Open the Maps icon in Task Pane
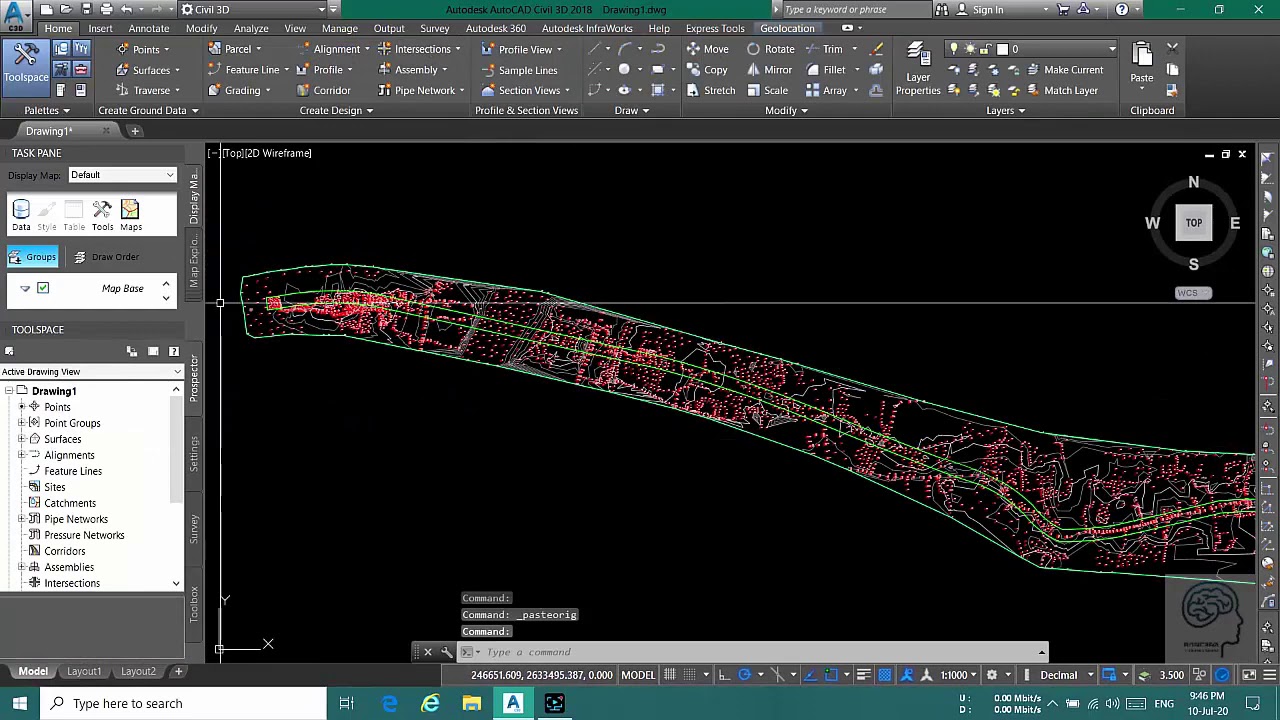Image resolution: width=1280 pixels, height=720 pixels. (130, 214)
